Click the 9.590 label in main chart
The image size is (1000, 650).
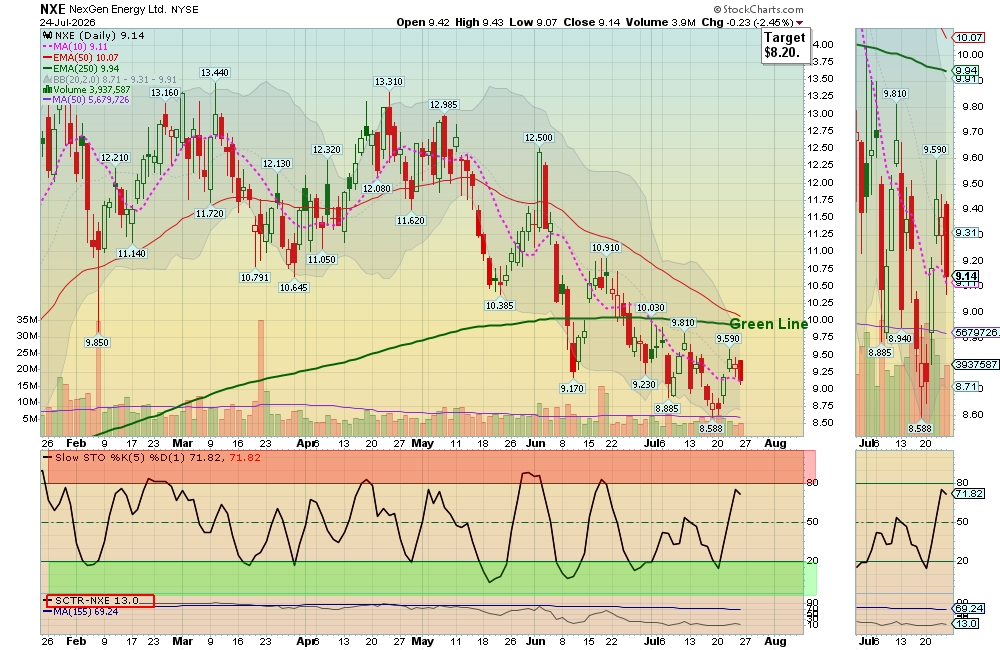(728, 339)
